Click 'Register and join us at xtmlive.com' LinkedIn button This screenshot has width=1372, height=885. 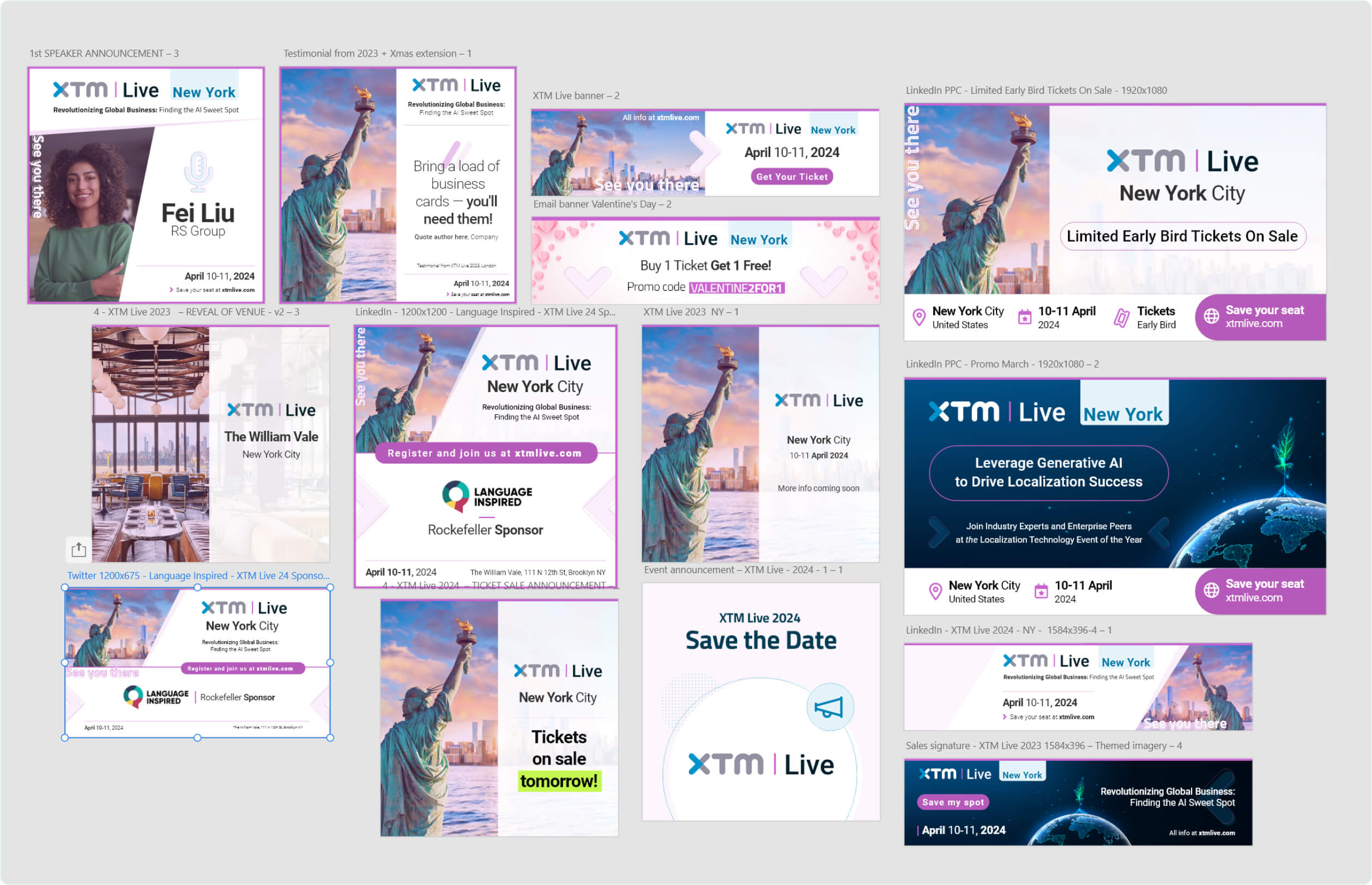coord(485,454)
